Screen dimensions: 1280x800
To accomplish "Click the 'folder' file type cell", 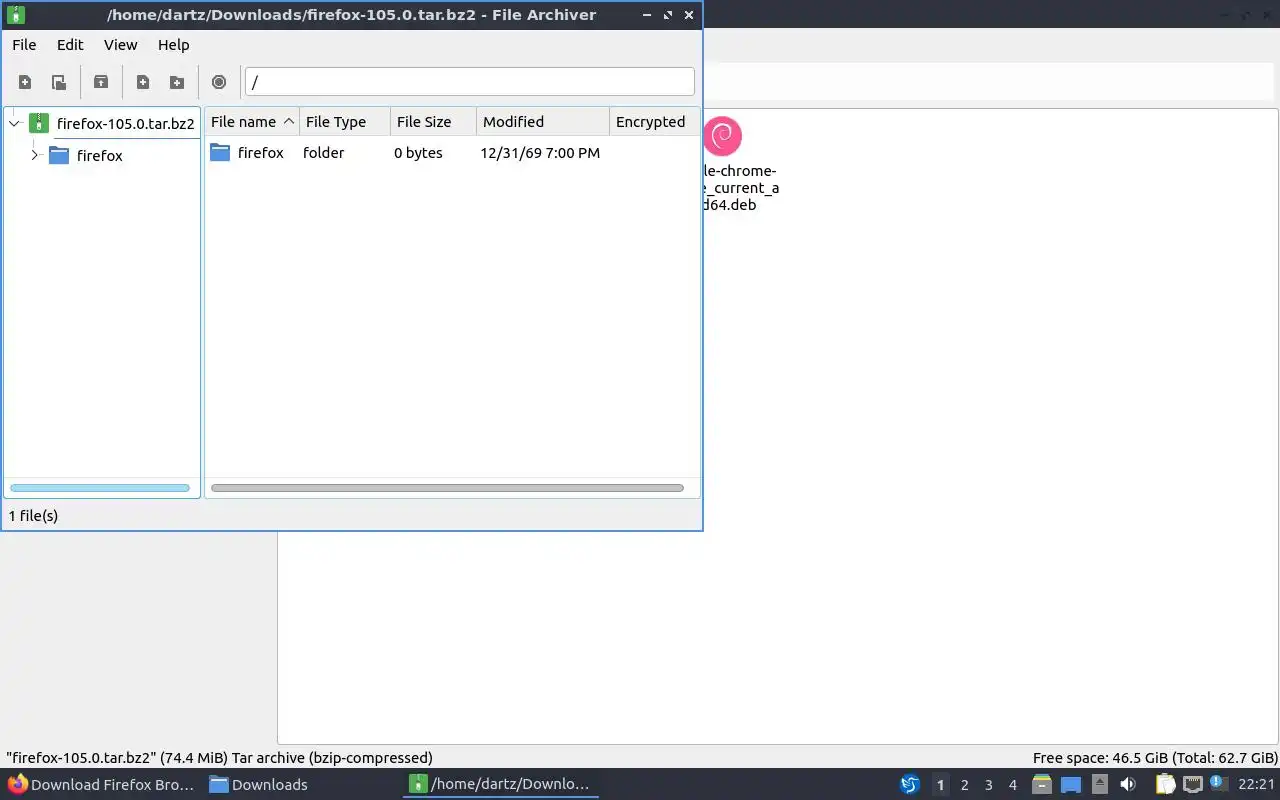I will tap(323, 153).
